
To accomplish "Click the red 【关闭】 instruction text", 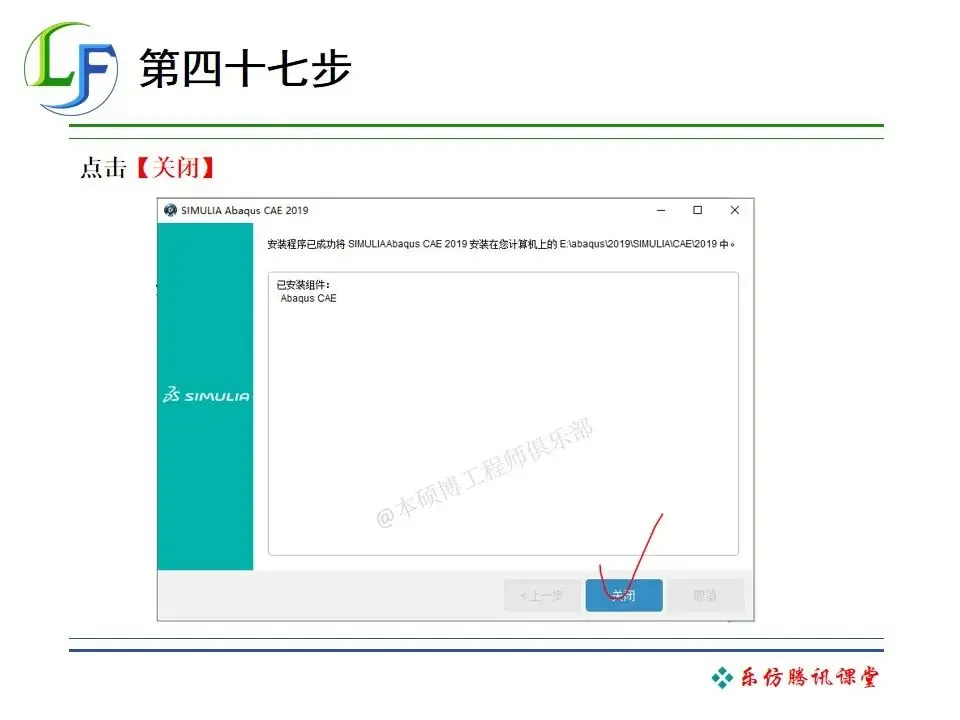I will pos(175,167).
